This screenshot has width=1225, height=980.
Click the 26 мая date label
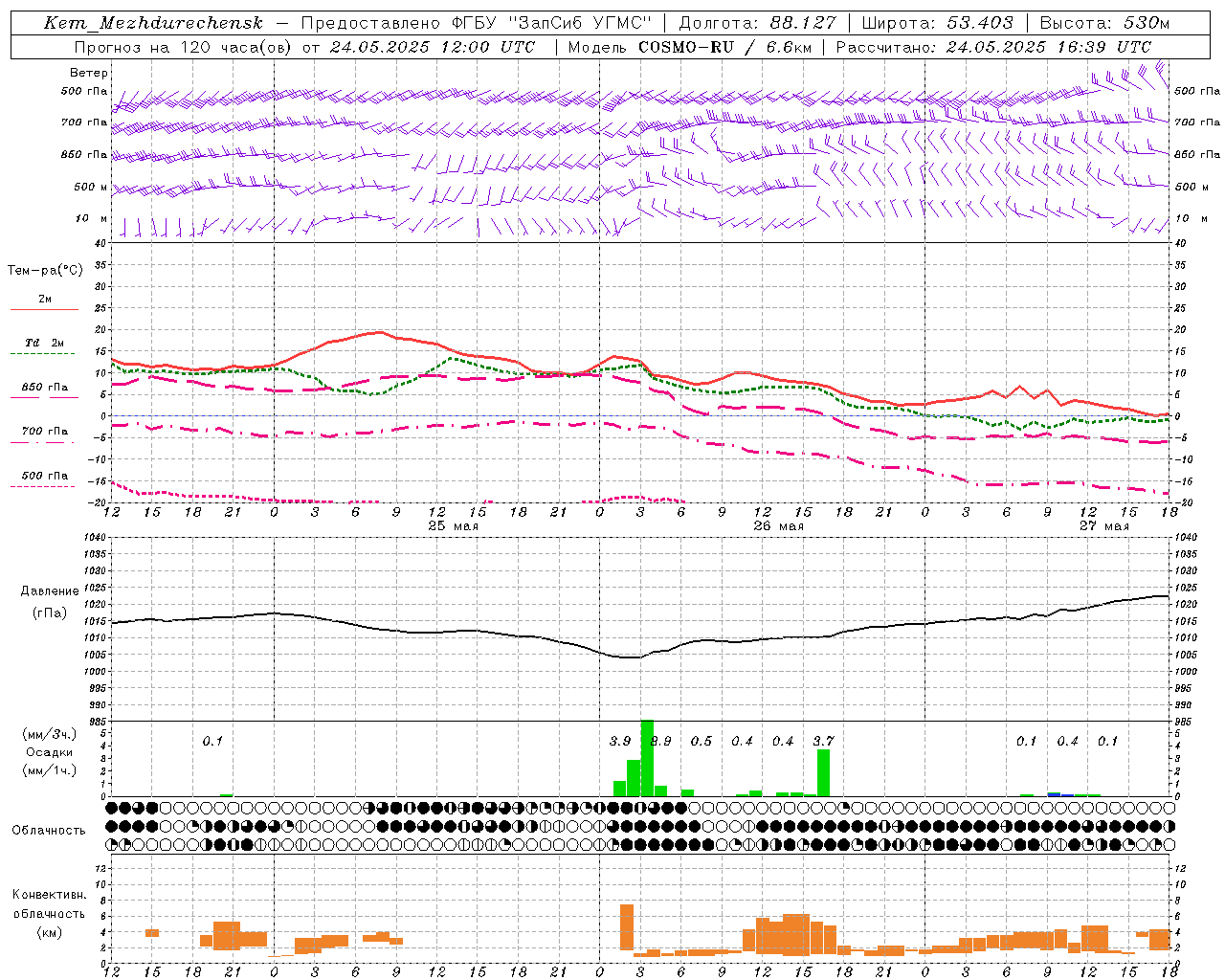(x=778, y=526)
